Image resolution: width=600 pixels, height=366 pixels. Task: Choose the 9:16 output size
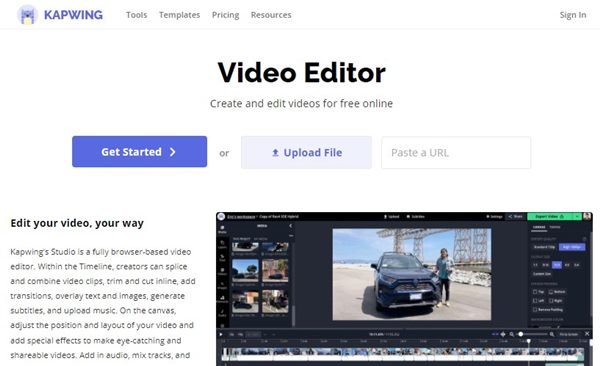tap(545, 265)
